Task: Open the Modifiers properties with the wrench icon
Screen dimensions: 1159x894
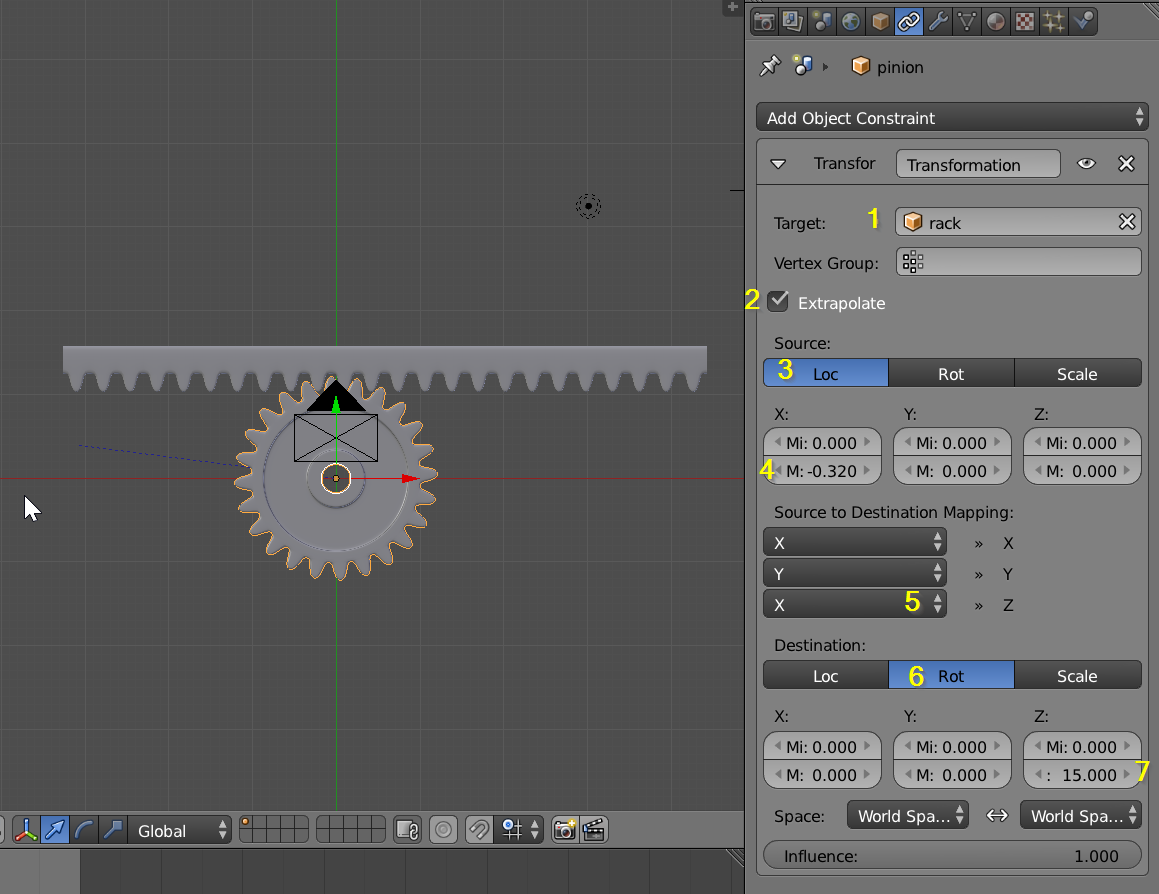Action: pos(938,21)
